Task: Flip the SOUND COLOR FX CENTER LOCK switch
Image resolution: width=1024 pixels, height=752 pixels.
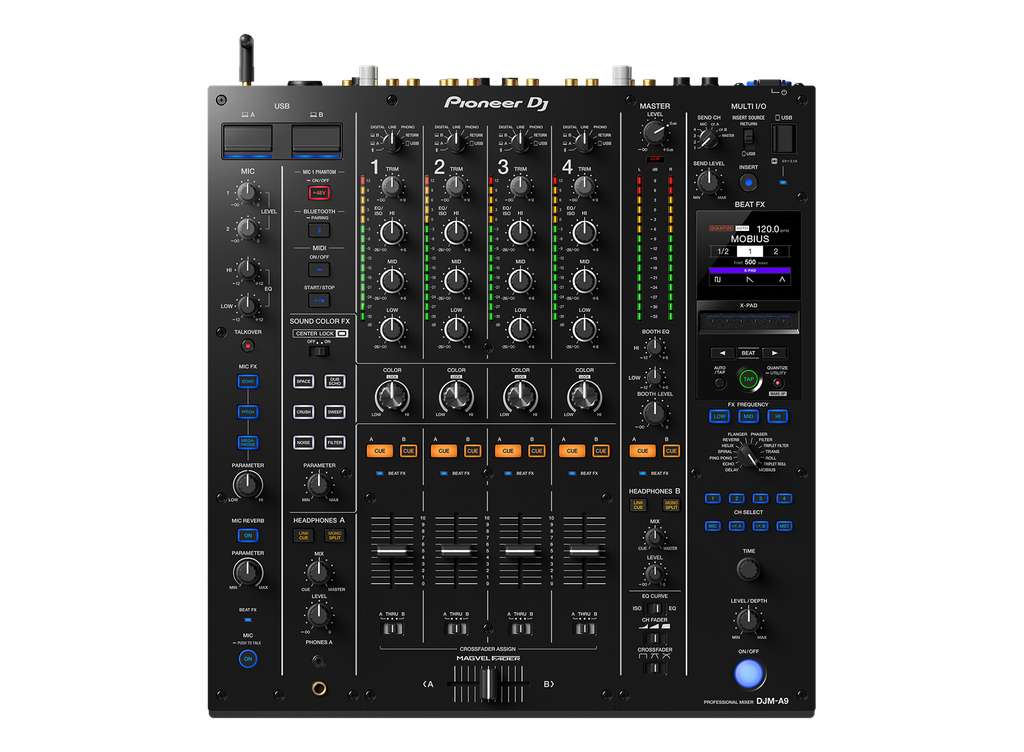Action: pyautogui.click(x=320, y=352)
